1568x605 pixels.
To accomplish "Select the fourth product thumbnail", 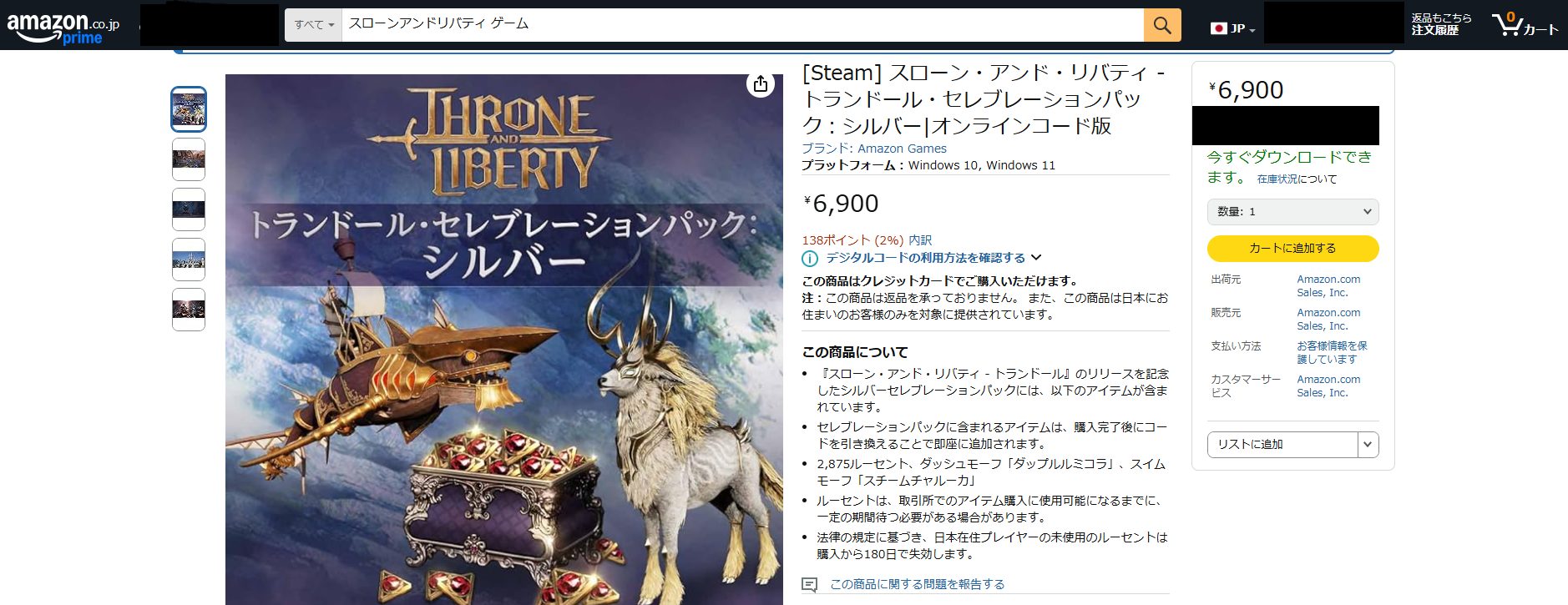I will pos(189,260).
